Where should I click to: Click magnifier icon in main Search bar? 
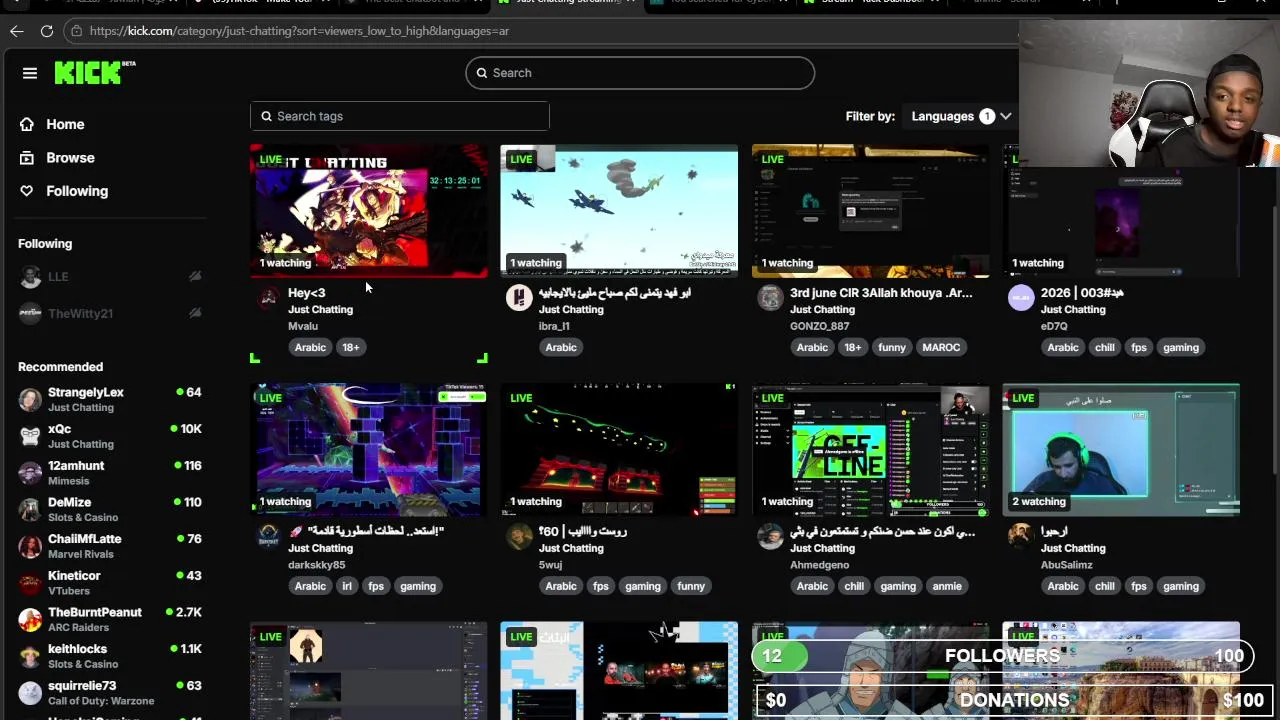coord(482,73)
